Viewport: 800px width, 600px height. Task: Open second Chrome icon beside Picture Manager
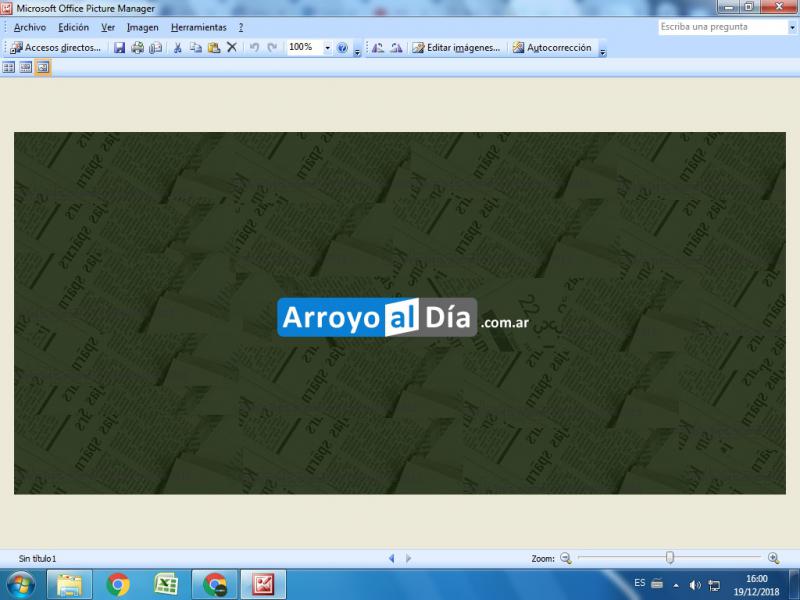[215, 585]
